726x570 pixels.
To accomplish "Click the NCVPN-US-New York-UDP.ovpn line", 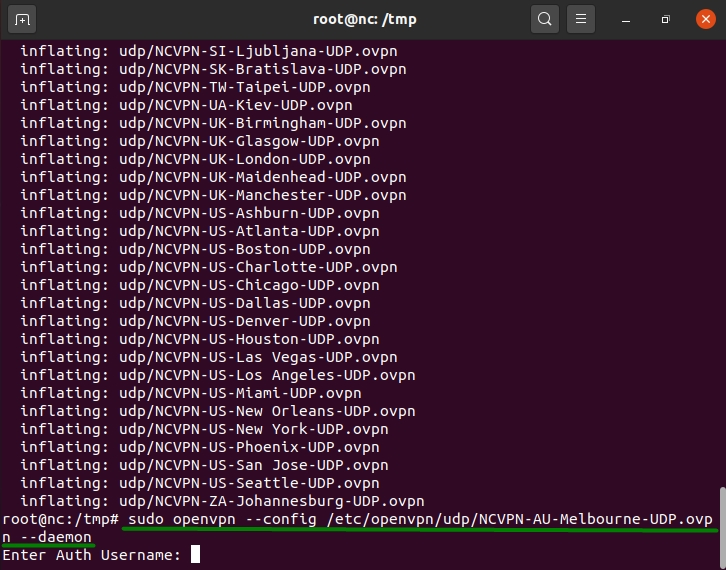I will [204, 429].
